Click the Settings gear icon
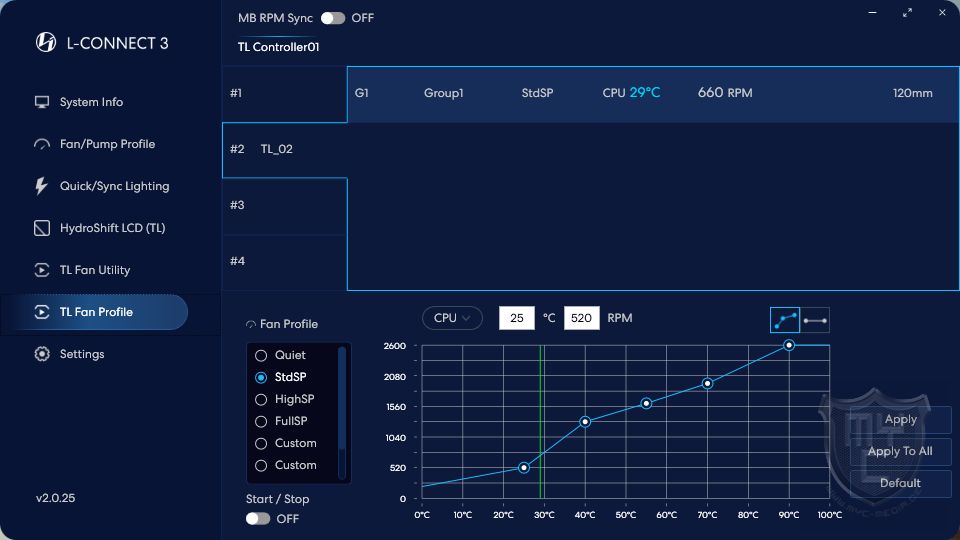This screenshot has width=960, height=540. click(42, 354)
